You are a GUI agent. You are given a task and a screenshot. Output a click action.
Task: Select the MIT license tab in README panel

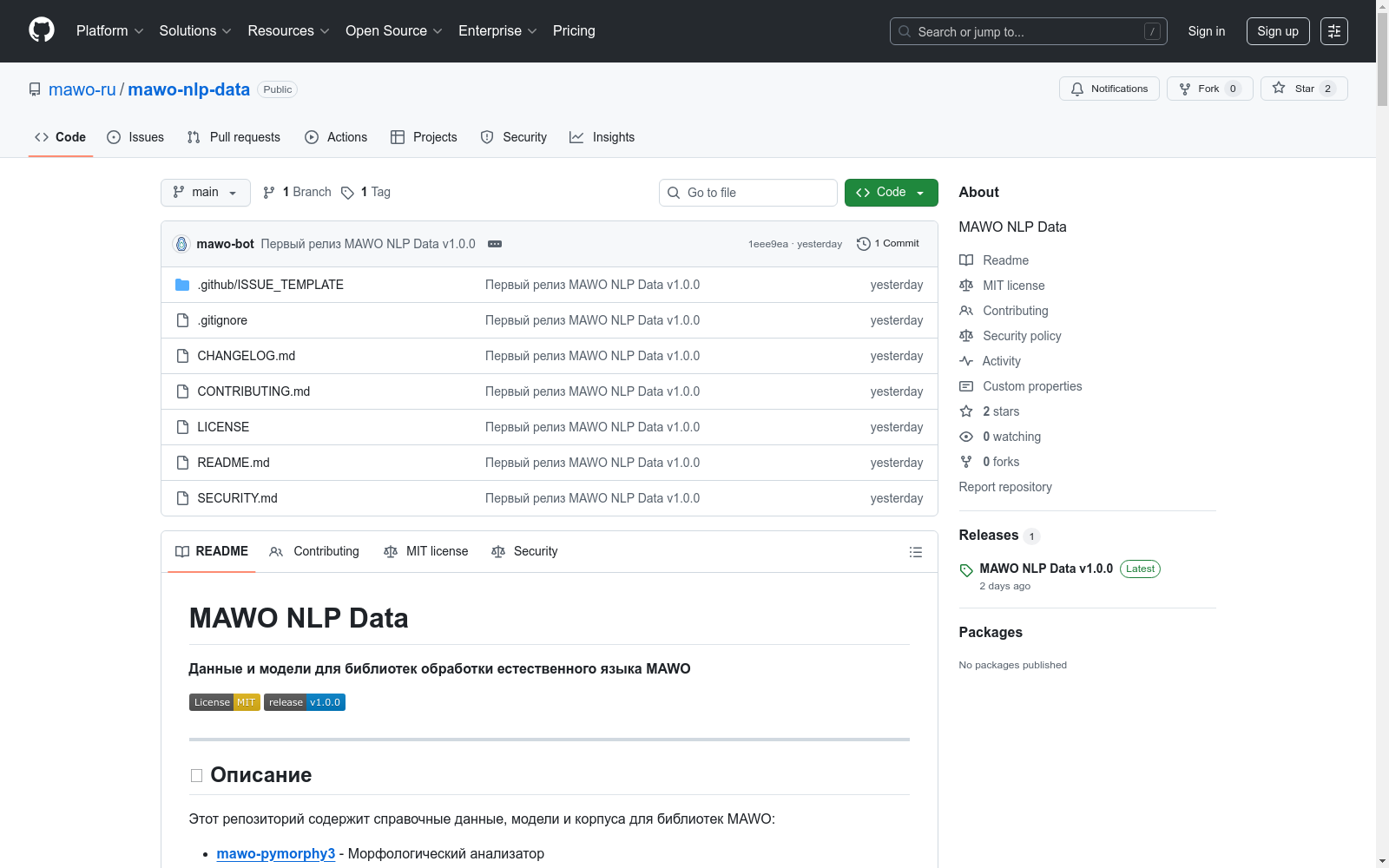point(426,552)
